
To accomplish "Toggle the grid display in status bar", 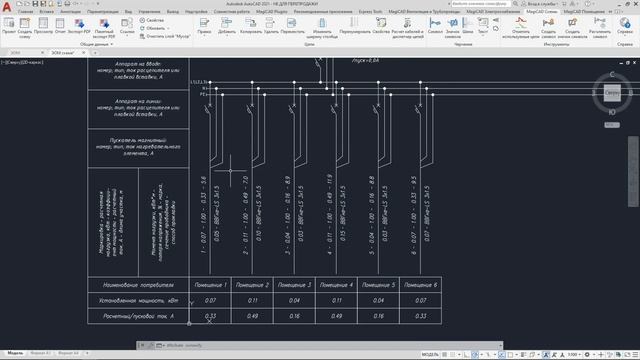I will point(444,355).
